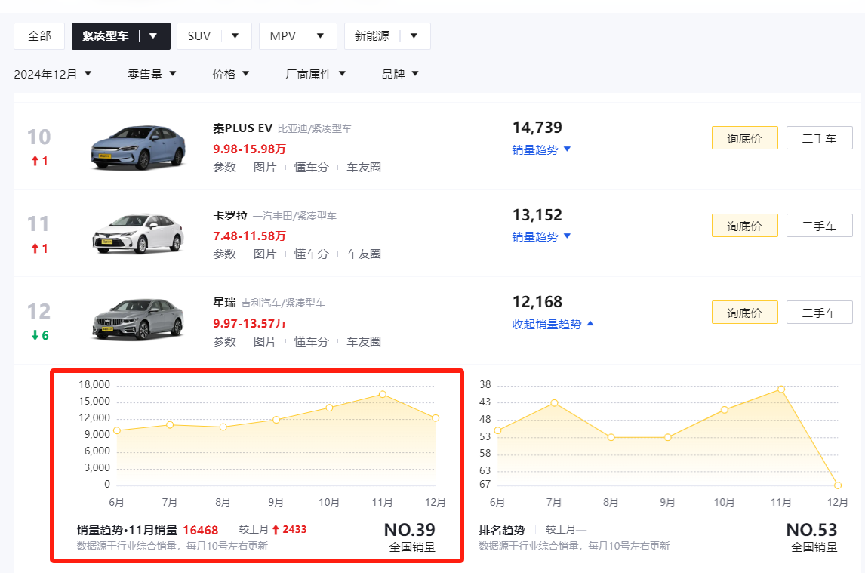Open 参数 link for 卡罗拉
The width and height of the screenshot is (865, 573).
(x=225, y=254)
